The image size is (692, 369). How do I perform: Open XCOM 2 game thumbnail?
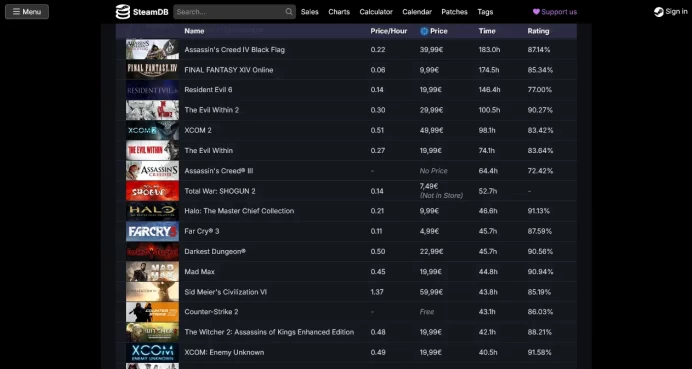pyautogui.click(x=152, y=130)
